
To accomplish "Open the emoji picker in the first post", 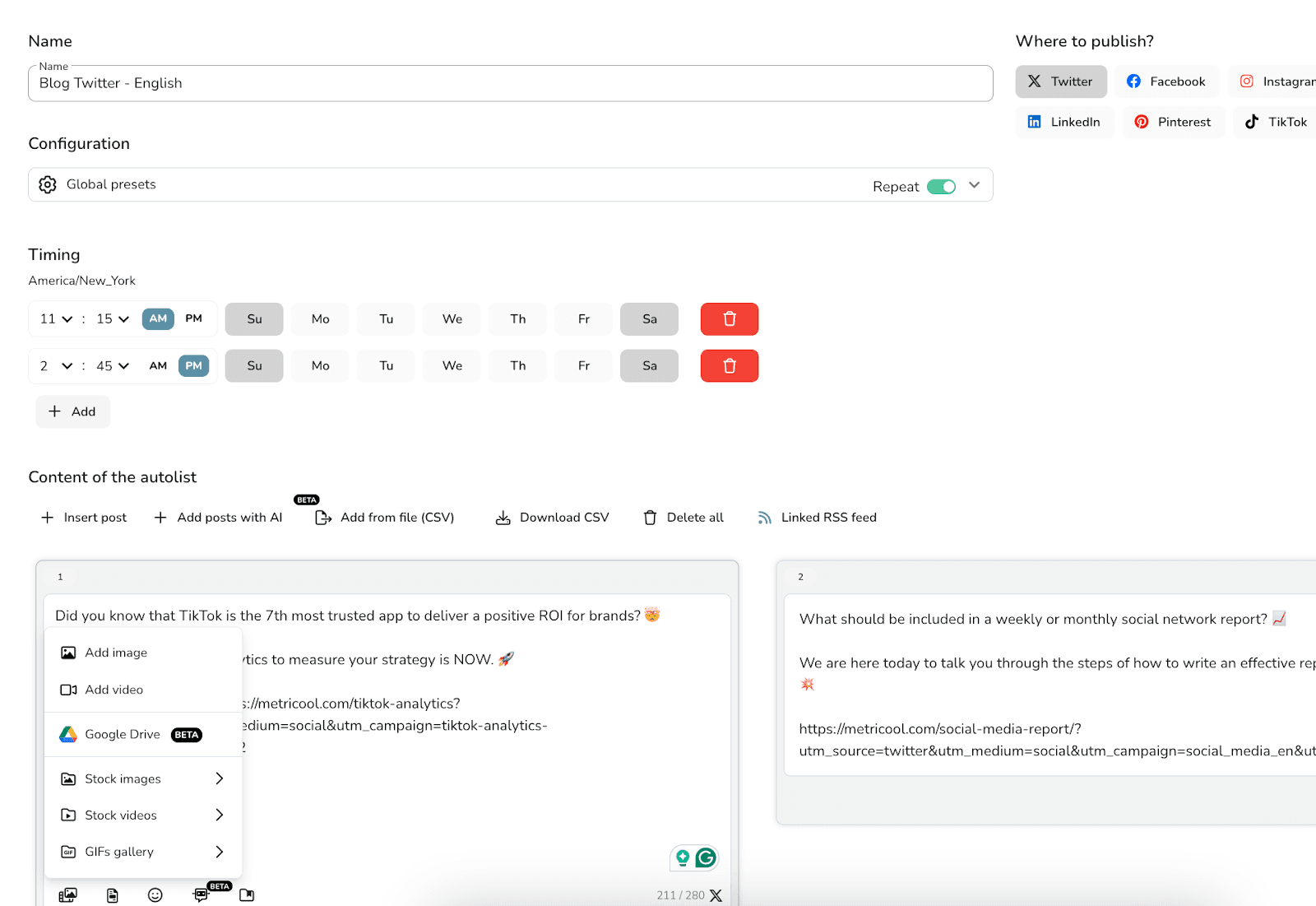I will (x=155, y=895).
